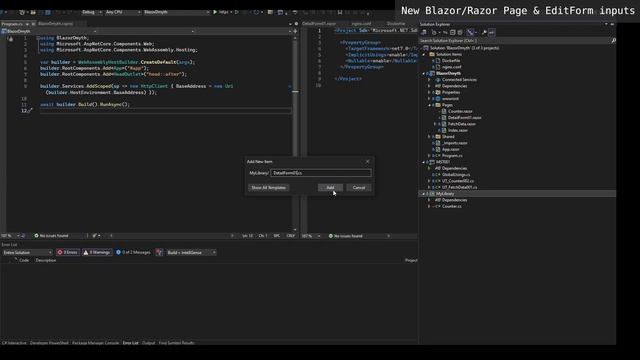Toggle Preview Selected Items in Solution Explorer
The width and height of the screenshot is (640, 360).
(x=492, y=32)
